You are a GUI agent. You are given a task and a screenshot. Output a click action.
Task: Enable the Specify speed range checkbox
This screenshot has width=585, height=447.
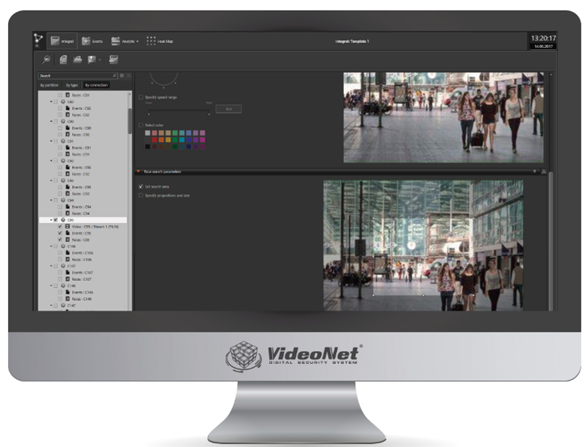pyautogui.click(x=141, y=97)
